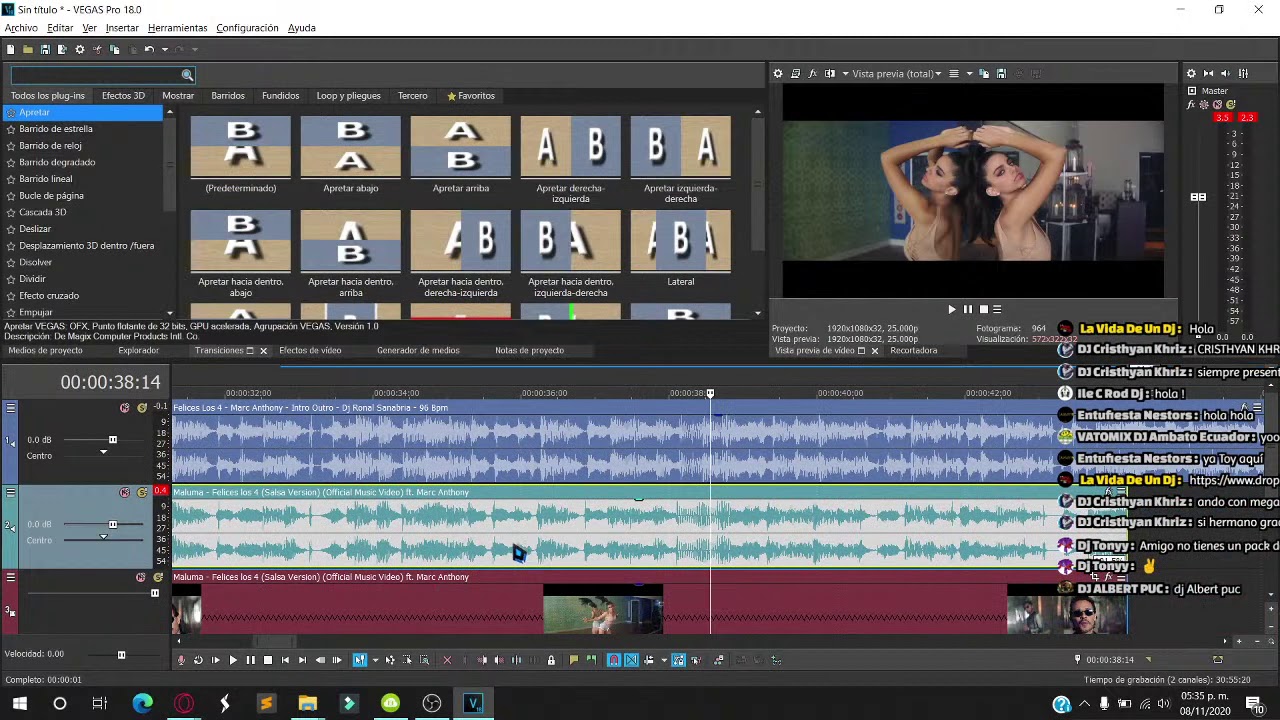Screen dimensions: 1280x720
Task: Open track 2 hamburger menu
Action: (x=11, y=492)
